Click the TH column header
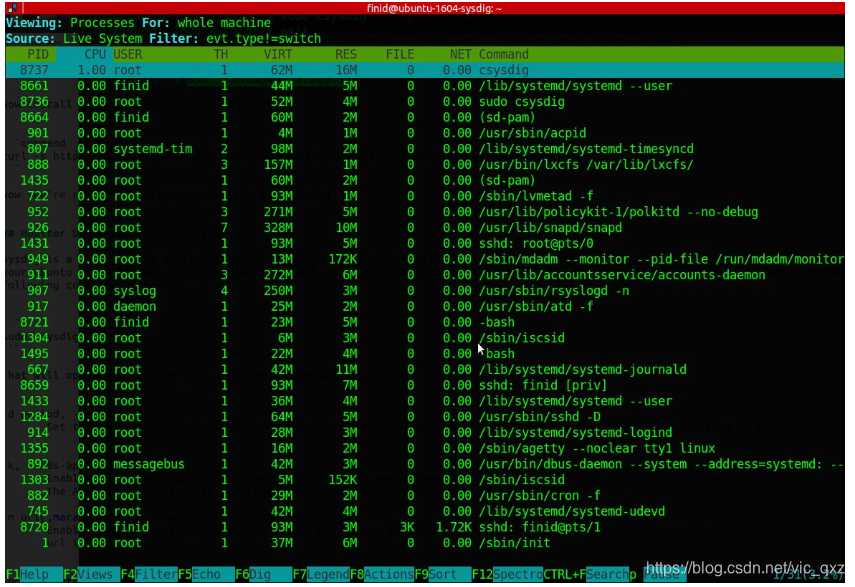The width and height of the screenshot is (855, 587). pos(221,55)
